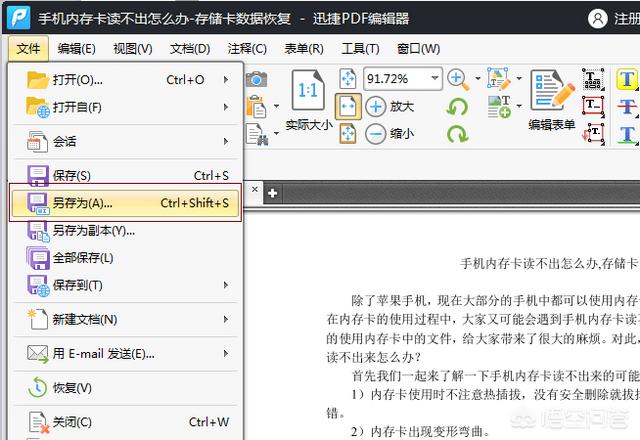Click the clipboard paste icon

pyautogui.click(x=256, y=107)
